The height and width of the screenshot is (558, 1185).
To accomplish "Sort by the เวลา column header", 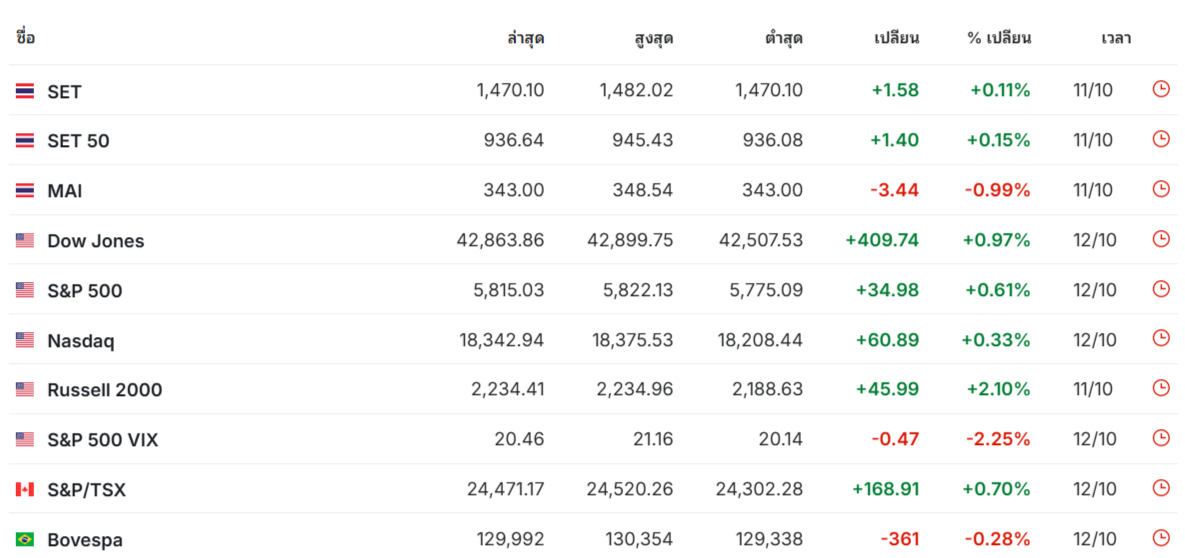I will (x=1115, y=38).
